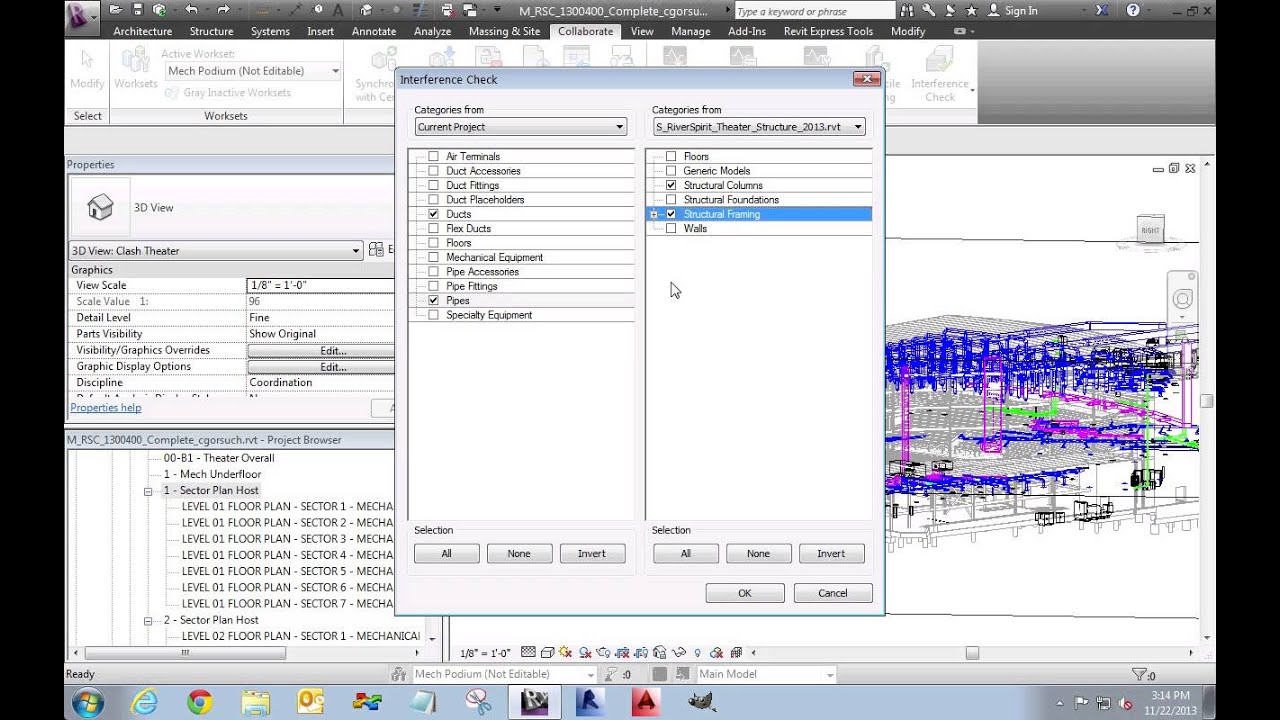Switch to the Architecture ribbon tab
1280x720 pixels.
(x=143, y=31)
